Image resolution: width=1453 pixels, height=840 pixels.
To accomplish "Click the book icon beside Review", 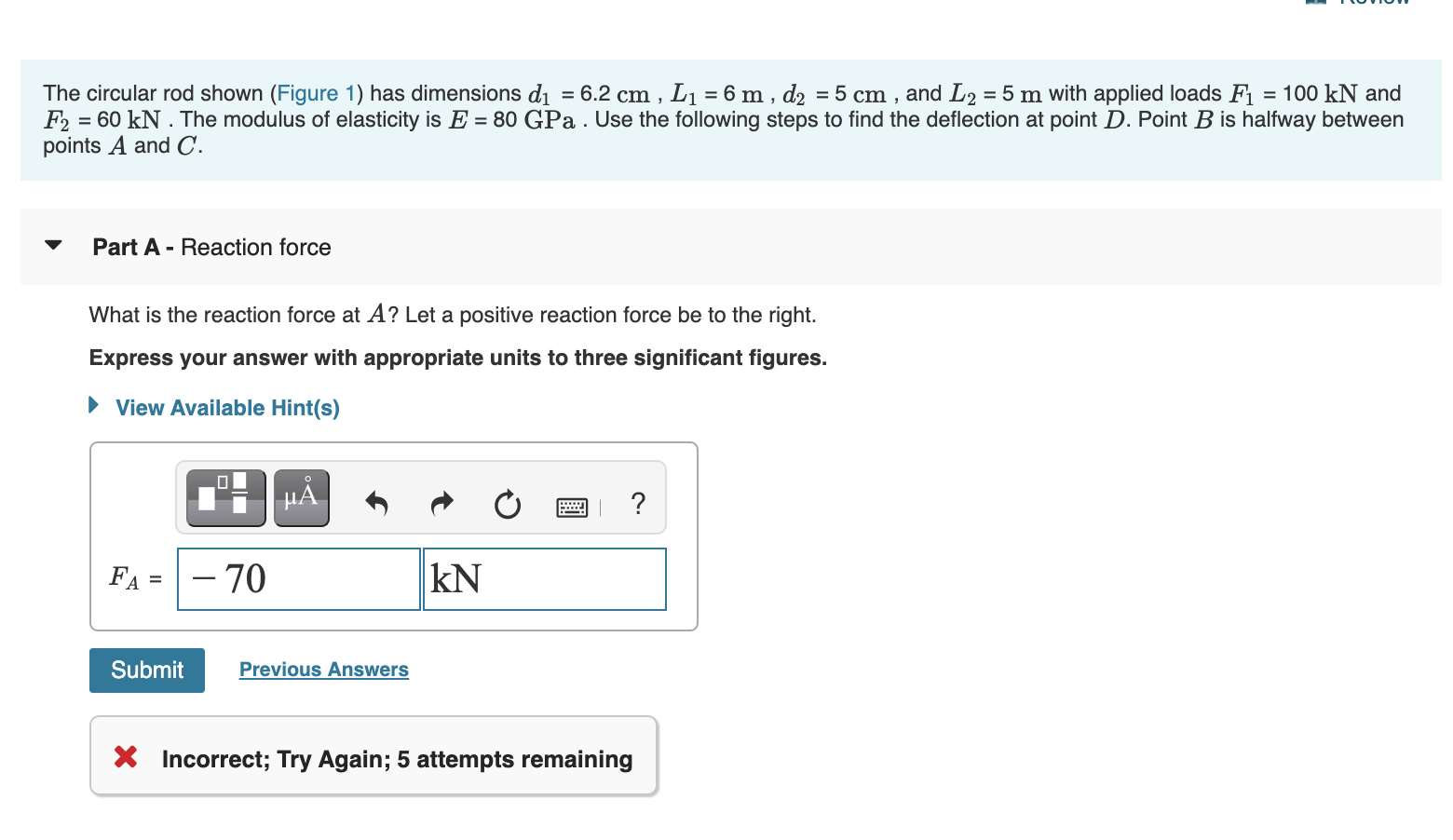I will (x=1315, y=4).
